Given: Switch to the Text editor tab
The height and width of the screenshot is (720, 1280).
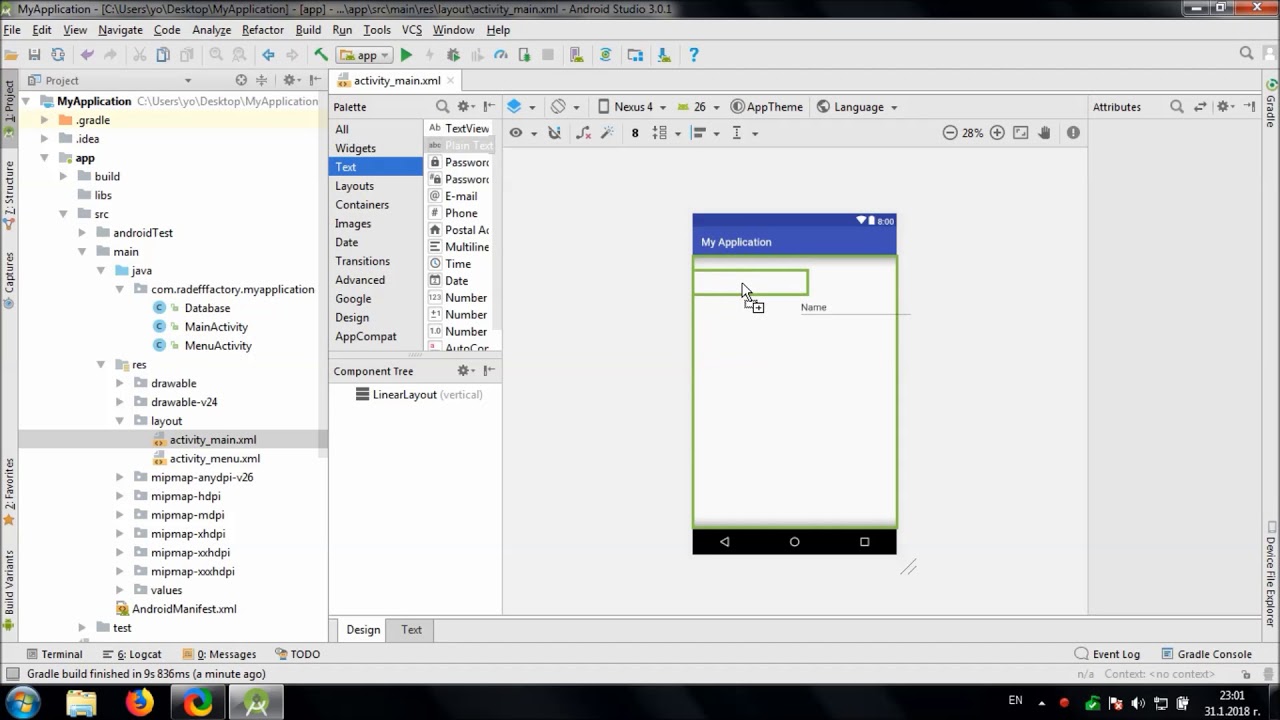Looking at the screenshot, I should (411, 629).
